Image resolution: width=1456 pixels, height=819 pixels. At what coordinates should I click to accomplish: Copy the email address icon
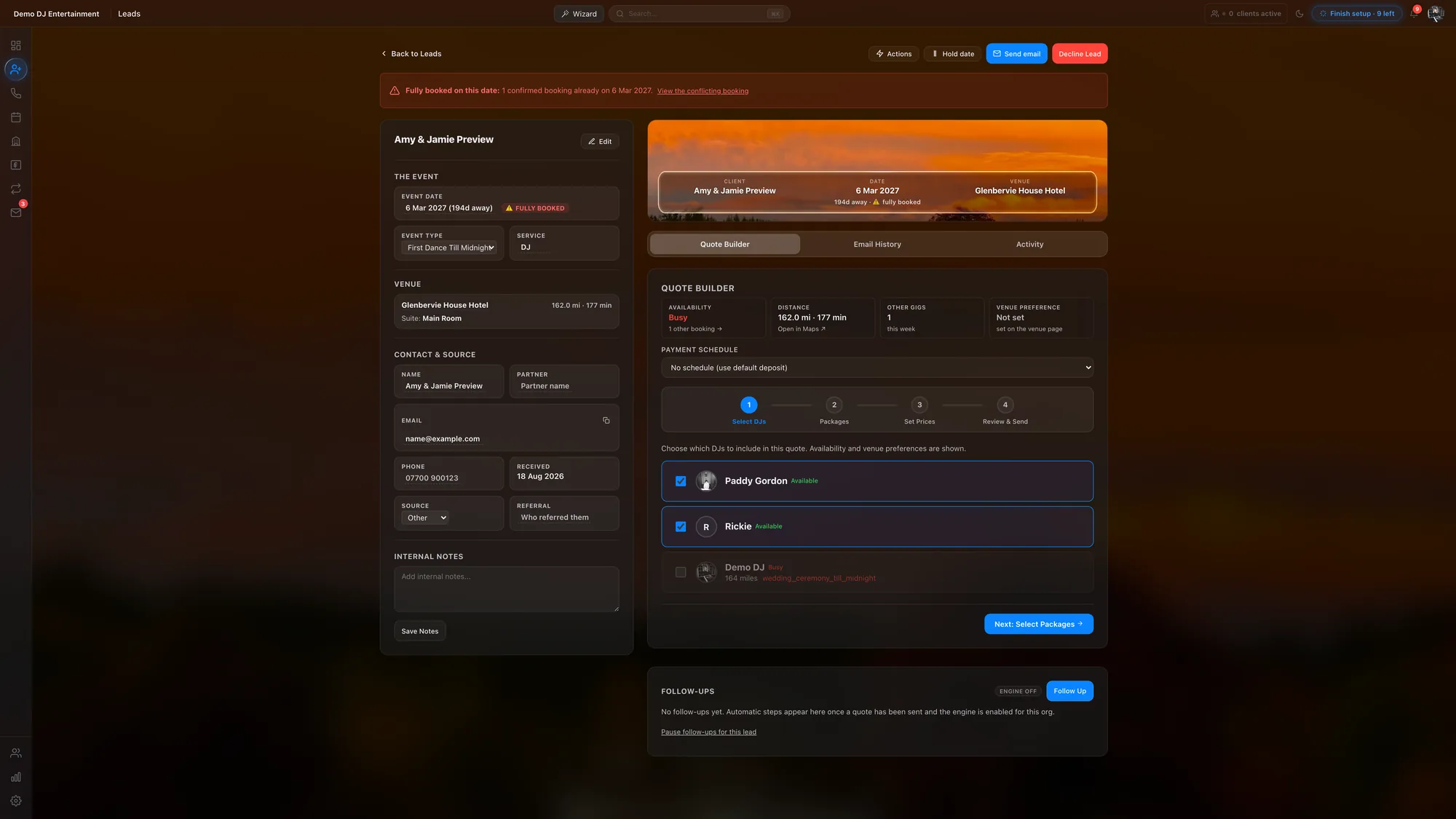point(606,421)
